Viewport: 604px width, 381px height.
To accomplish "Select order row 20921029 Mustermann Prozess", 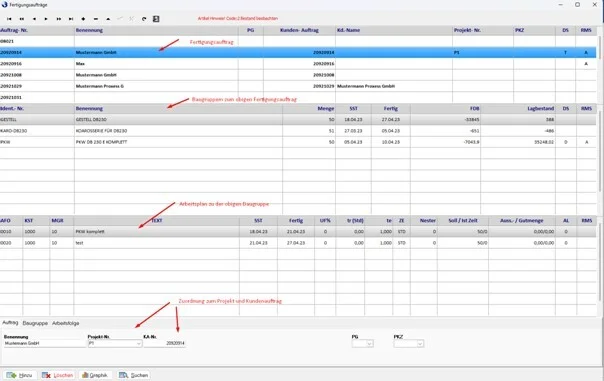I will pos(298,86).
